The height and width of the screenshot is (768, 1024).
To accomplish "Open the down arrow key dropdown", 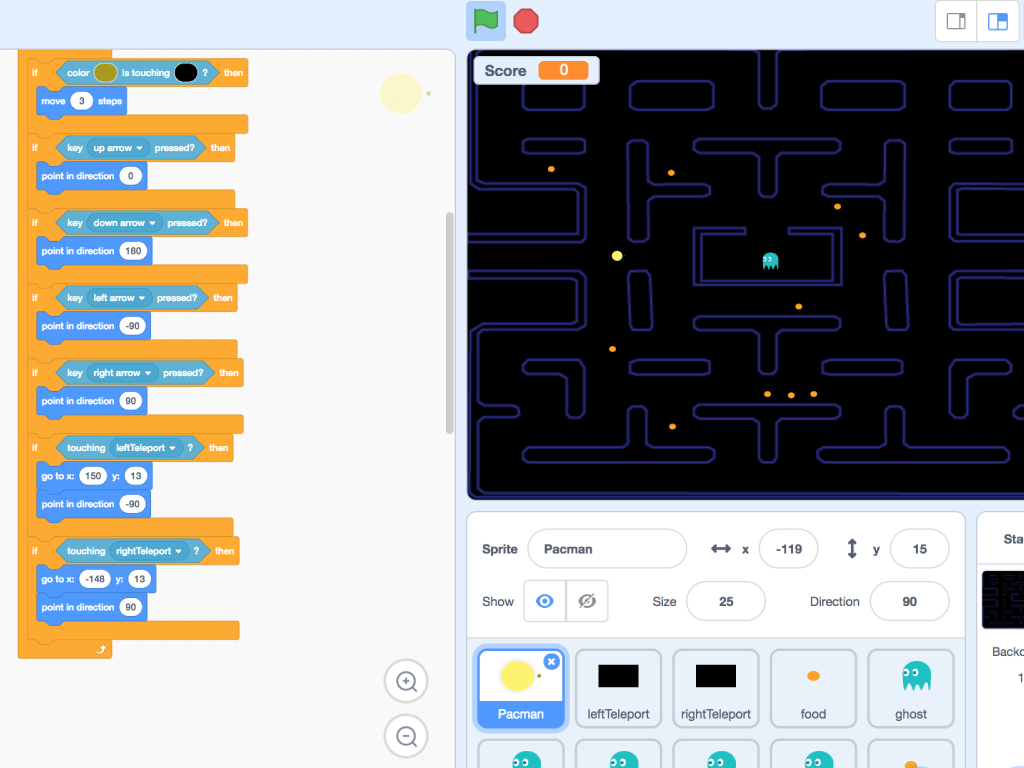I will point(124,223).
